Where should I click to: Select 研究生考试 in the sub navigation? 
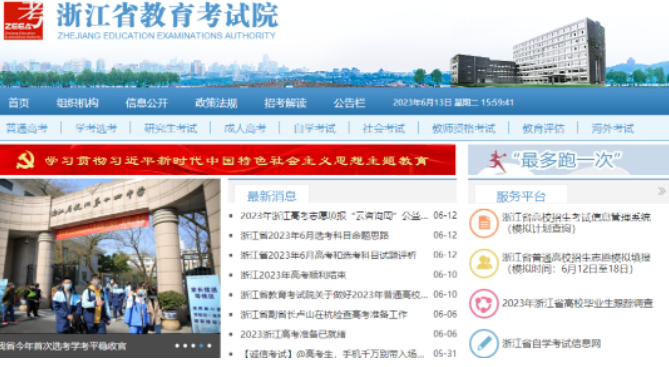point(171,128)
